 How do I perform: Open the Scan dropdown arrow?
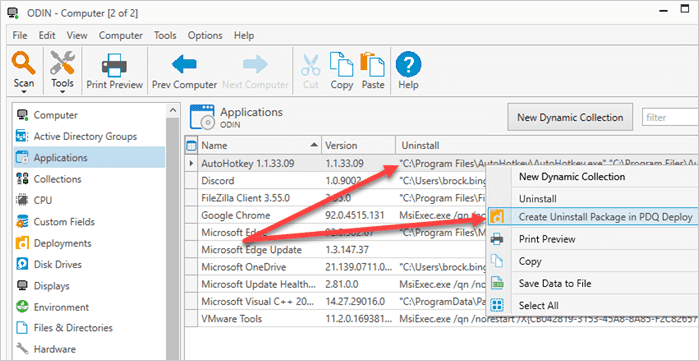click(24, 92)
